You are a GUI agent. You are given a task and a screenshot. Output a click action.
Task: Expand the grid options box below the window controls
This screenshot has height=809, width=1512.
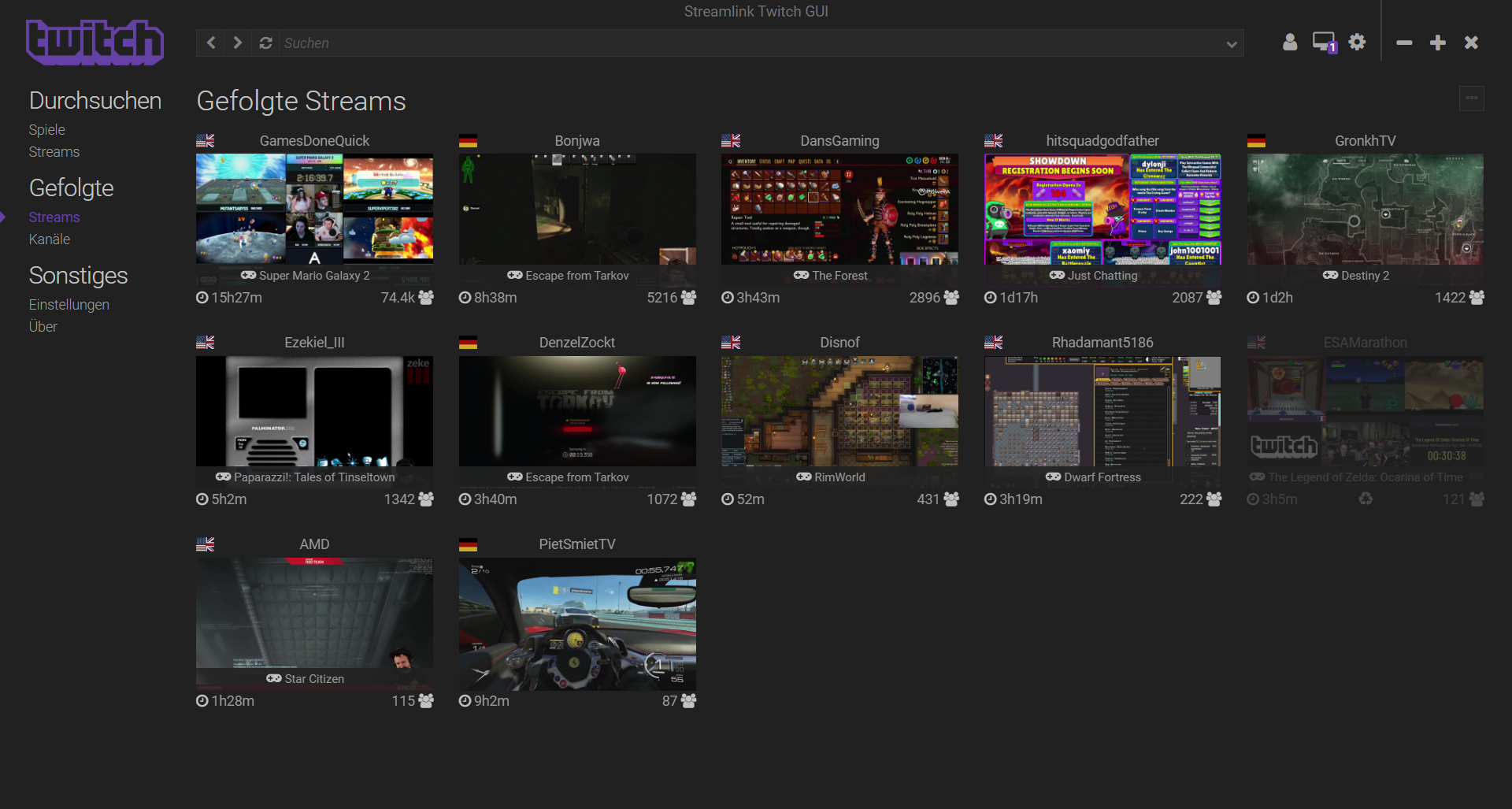1473,98
